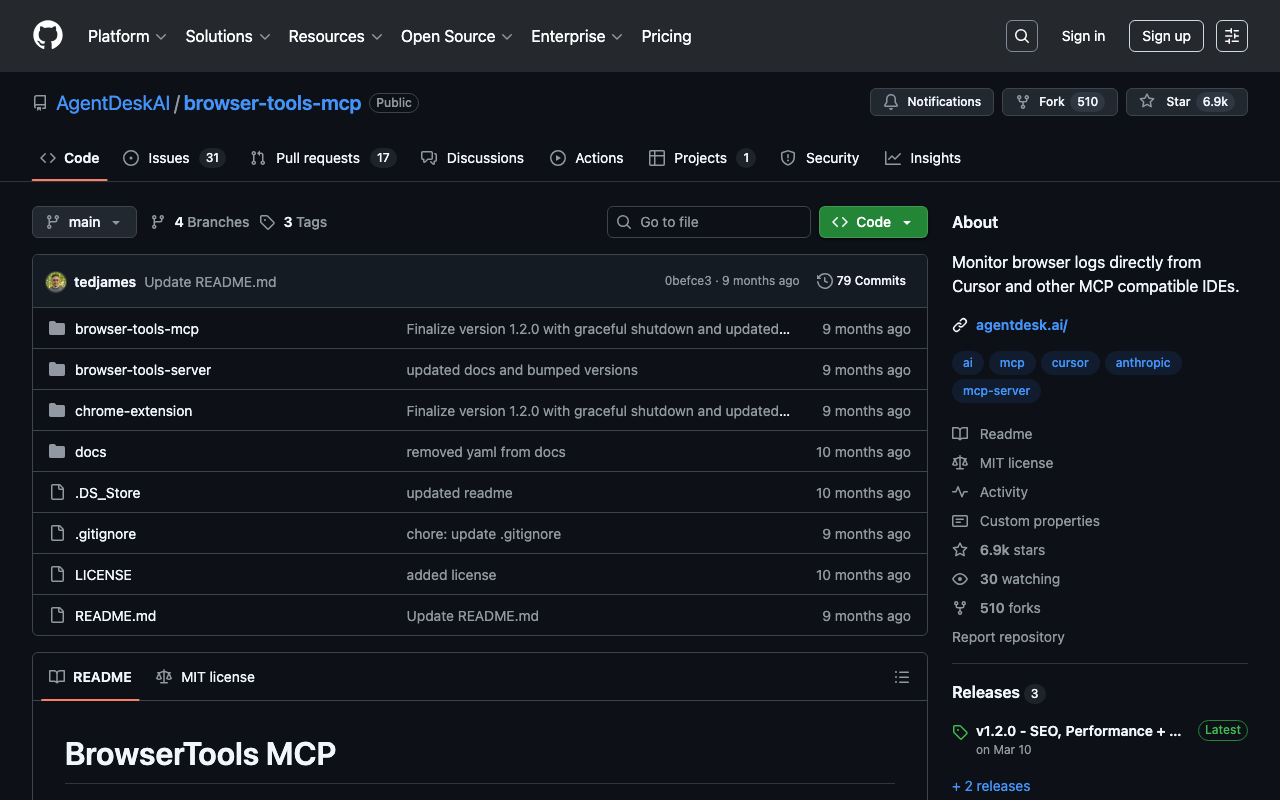Open the Pull requests tab
This screenshot has width=1280, height=800.
322,158
